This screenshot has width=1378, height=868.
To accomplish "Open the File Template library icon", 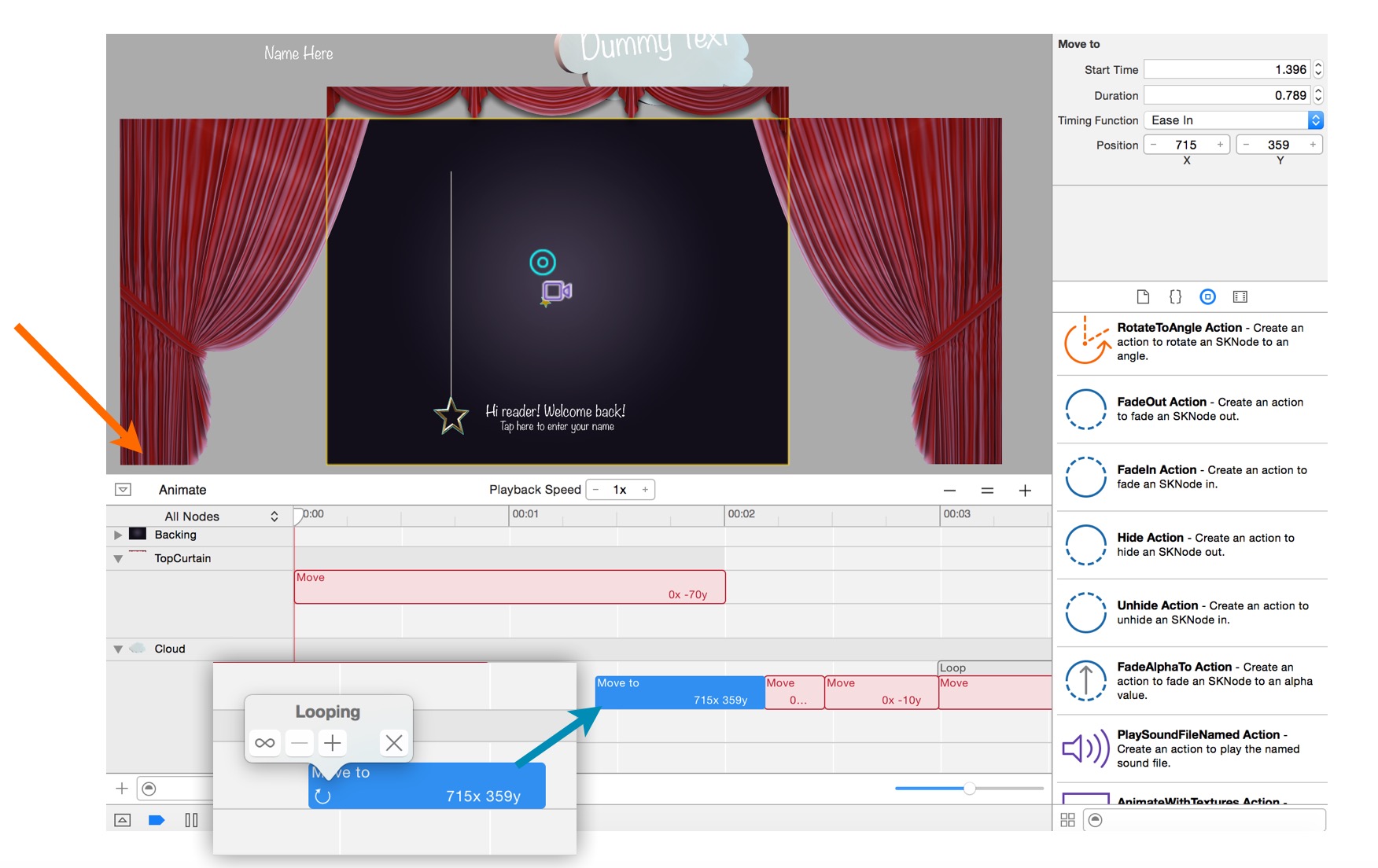I will 1144,296.
